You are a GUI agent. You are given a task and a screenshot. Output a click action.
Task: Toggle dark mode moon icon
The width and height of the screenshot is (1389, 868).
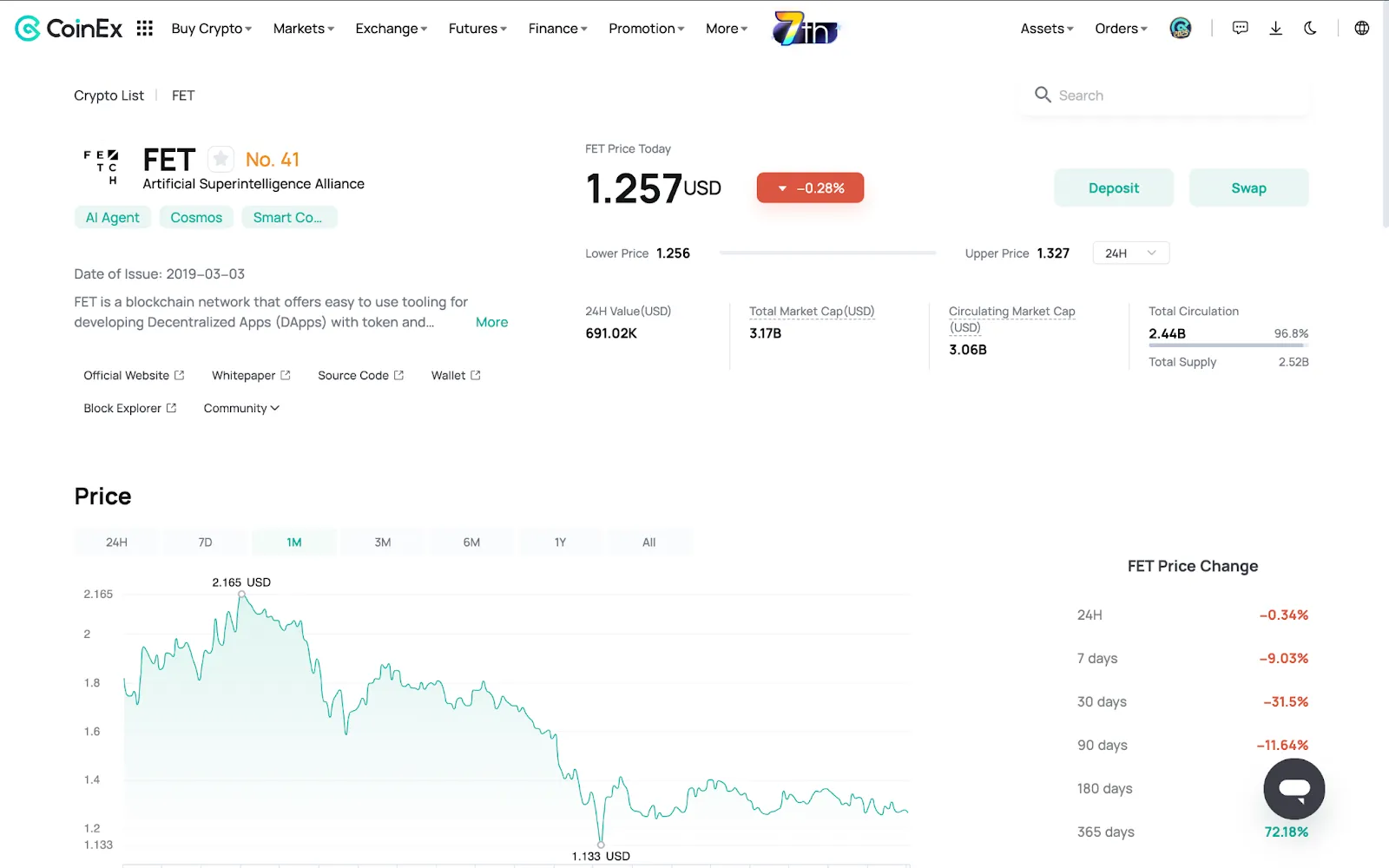point(1310,28)
